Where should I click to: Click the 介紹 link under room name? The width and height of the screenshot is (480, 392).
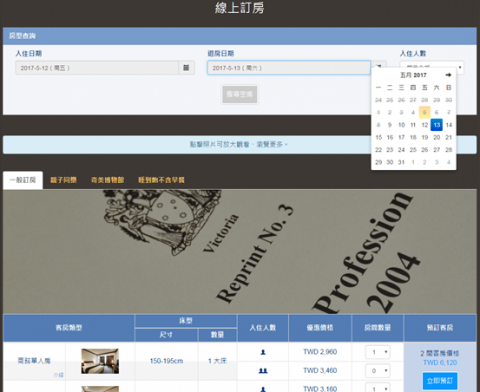(58, 375)
